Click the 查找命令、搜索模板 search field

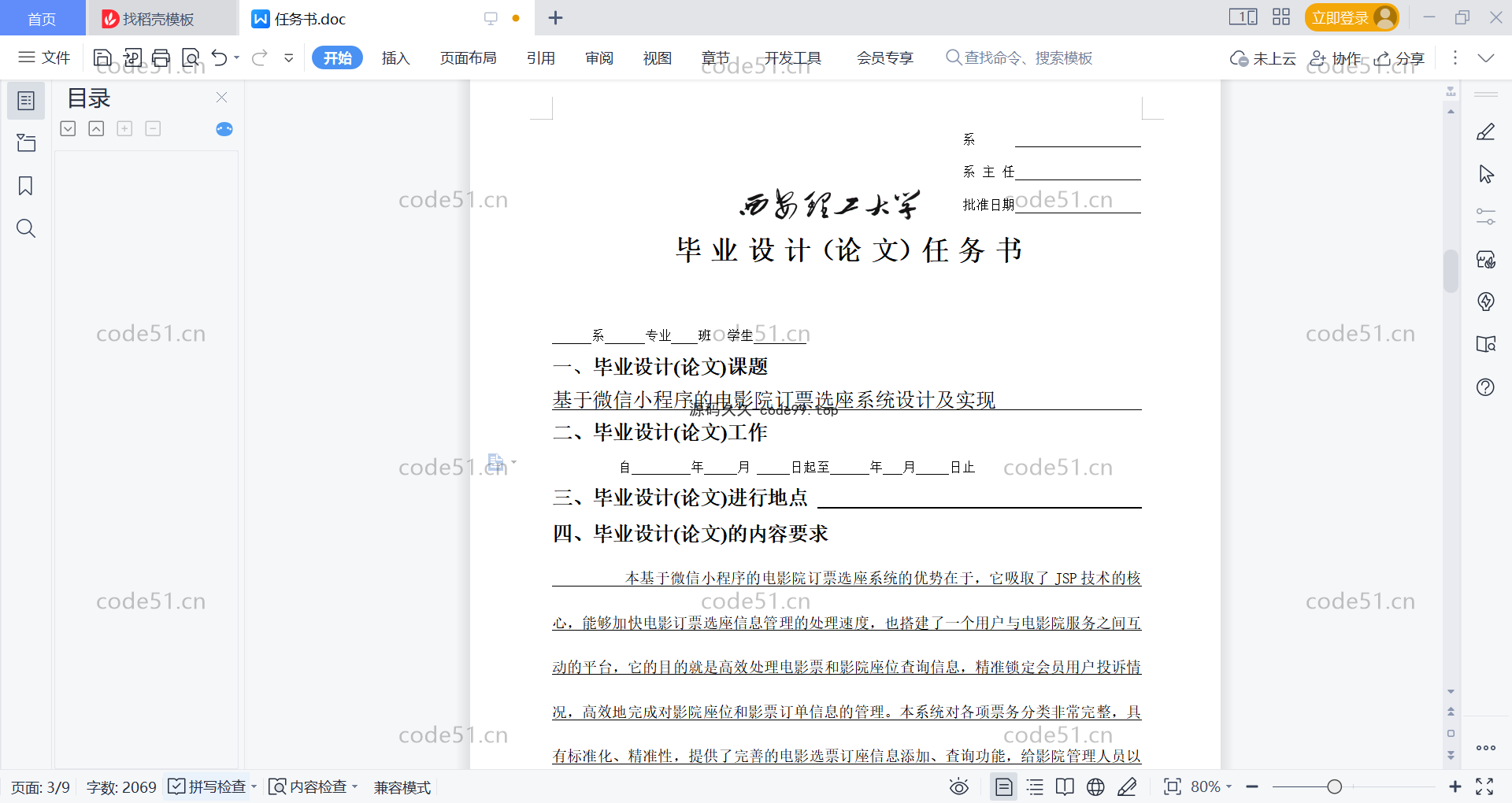pyautogui.click(x=1019, y=57)
